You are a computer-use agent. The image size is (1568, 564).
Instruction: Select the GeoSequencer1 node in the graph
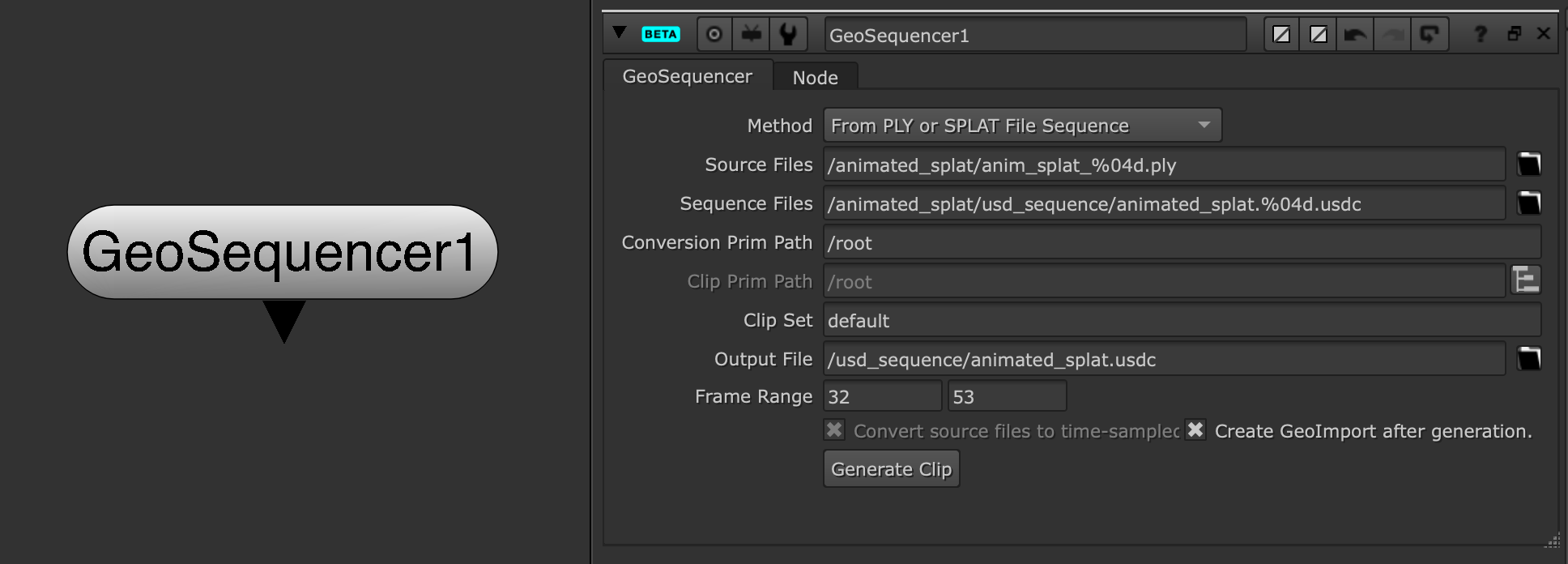(x=282, y=252)
